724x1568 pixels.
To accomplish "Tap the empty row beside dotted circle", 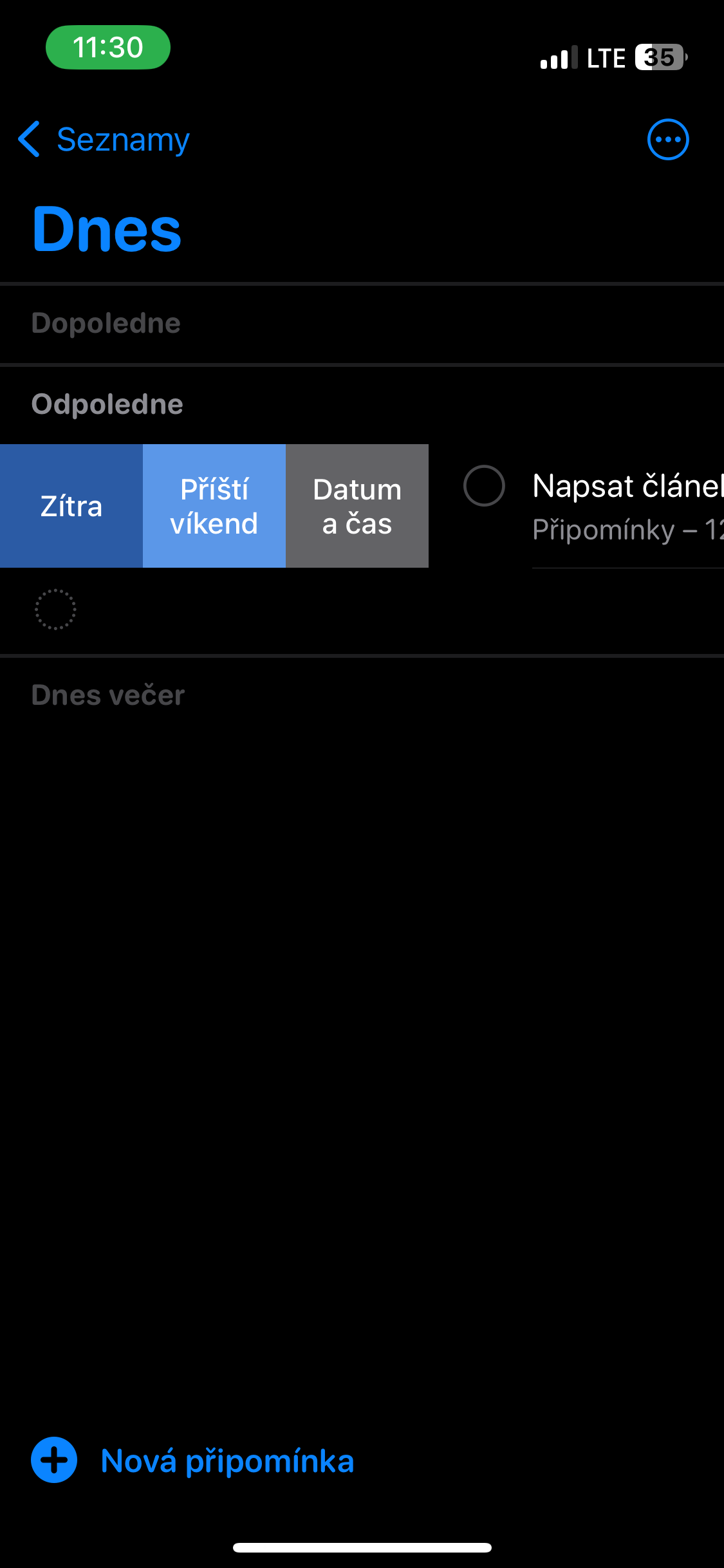I will (x=386, y=609).
